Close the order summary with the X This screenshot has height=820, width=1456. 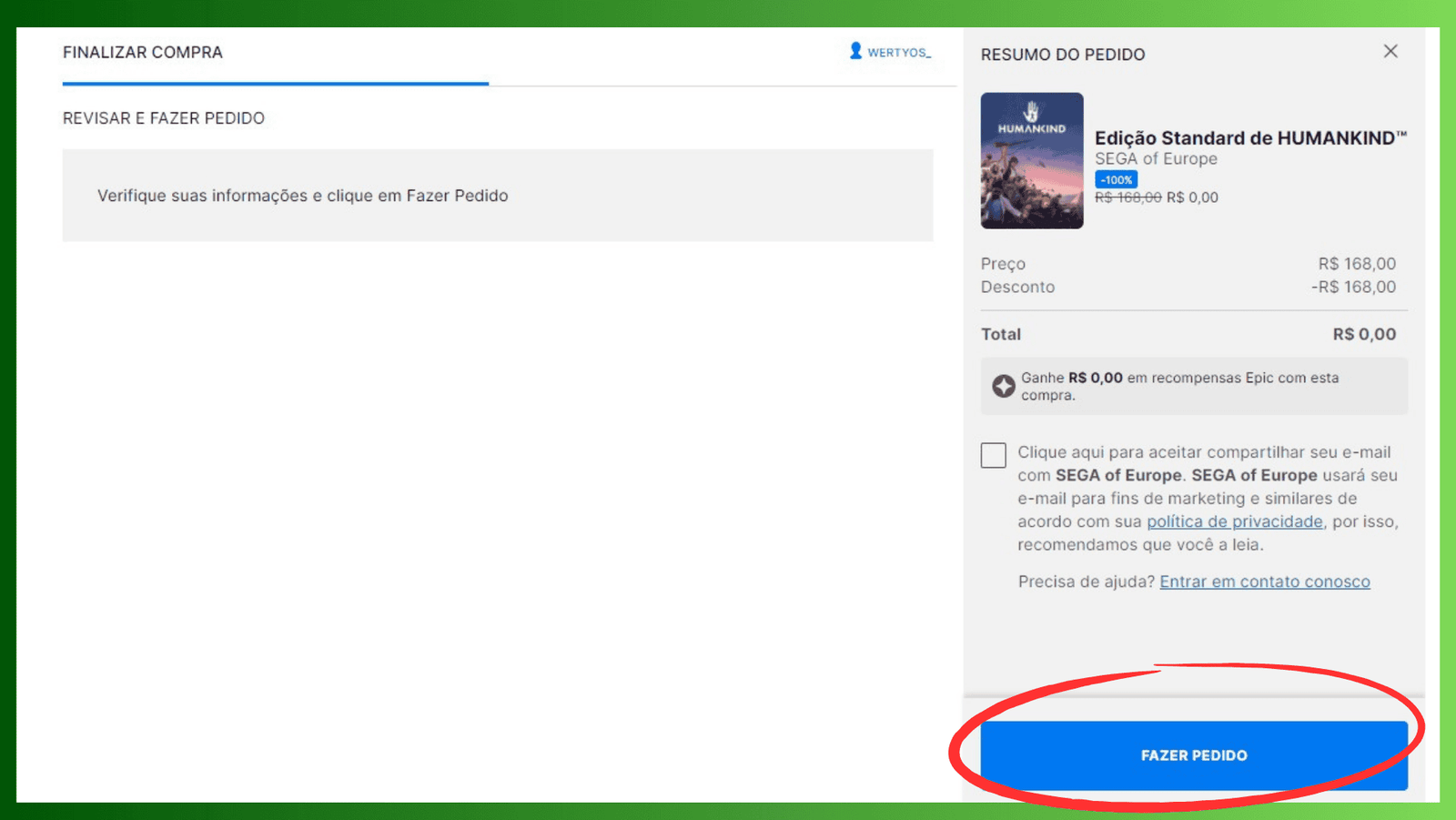pos(1390,52)
